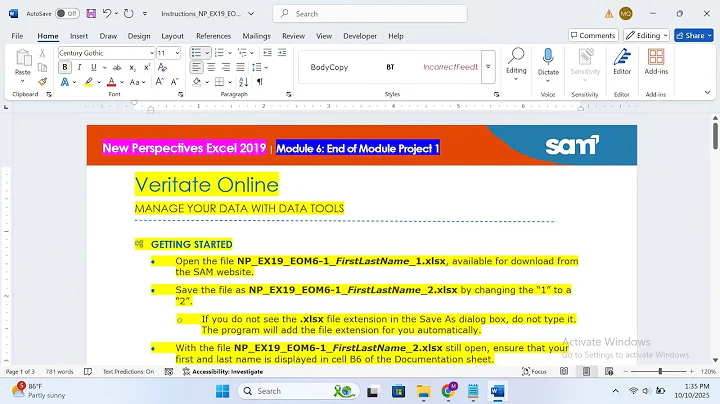Toggle Underline formatting
The width and height of the screenshot is (720, 404).
[x=94, y=67]
